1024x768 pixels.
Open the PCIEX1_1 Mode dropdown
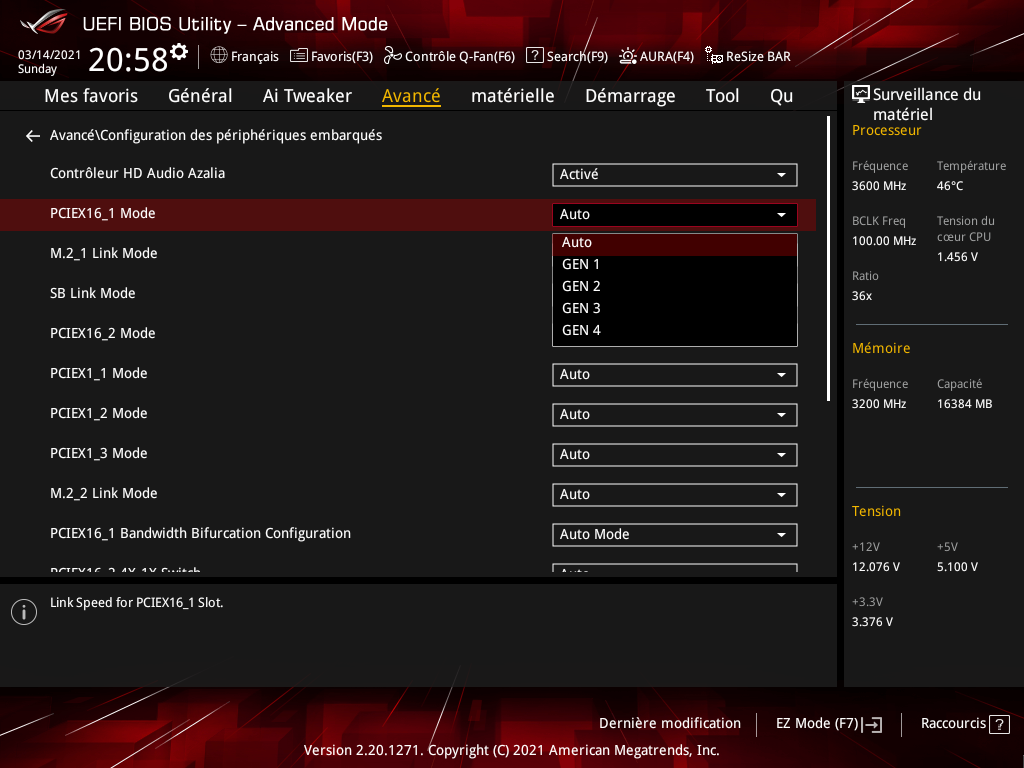click(x=675, y=374)
